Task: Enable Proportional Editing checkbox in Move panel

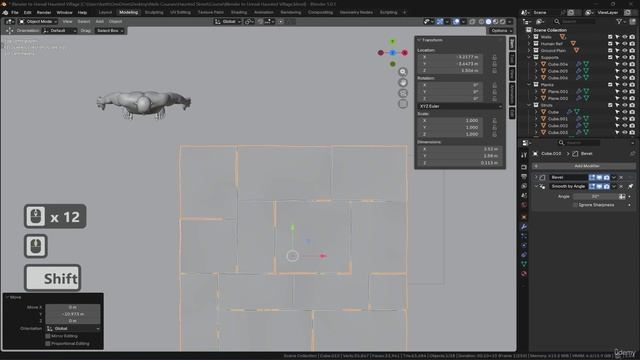Action: [48, 344]
